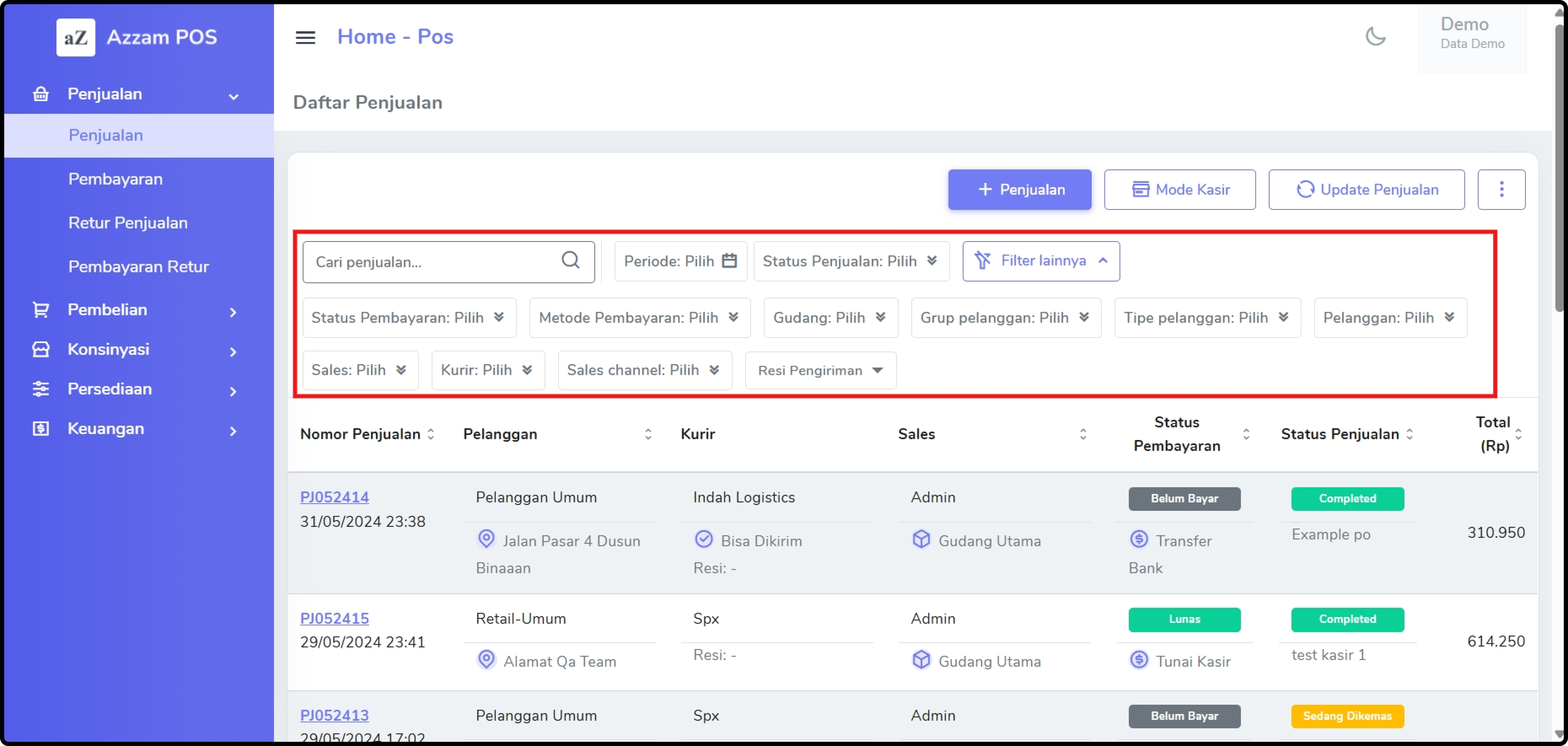The image size is (1568, 746).
Task: Click the Azzam POS logo
Action: pyautogui.click(x=76, y=37)
